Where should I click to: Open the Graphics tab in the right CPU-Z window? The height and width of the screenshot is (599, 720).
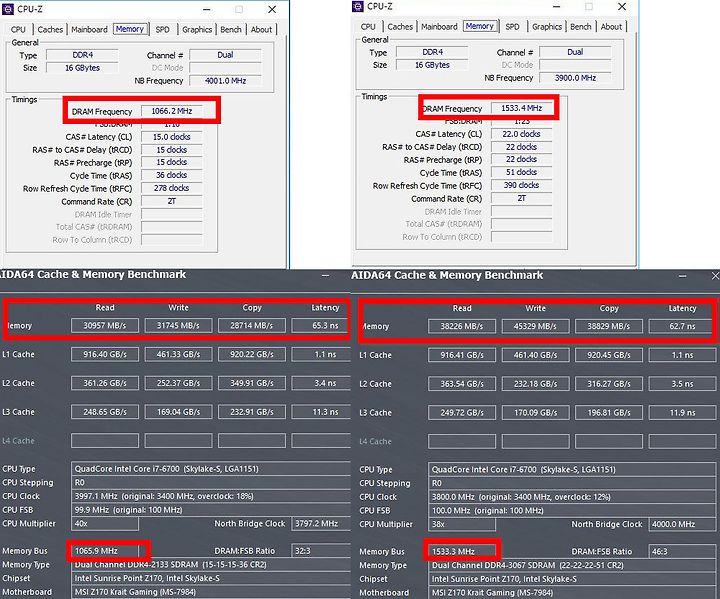[547, 27]
